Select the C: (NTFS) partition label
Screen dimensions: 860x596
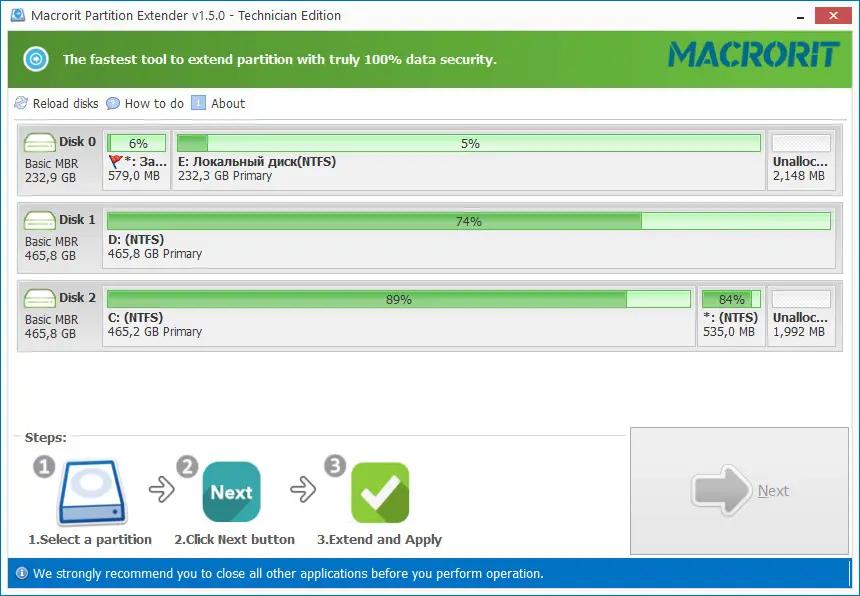tap(135, 317)
